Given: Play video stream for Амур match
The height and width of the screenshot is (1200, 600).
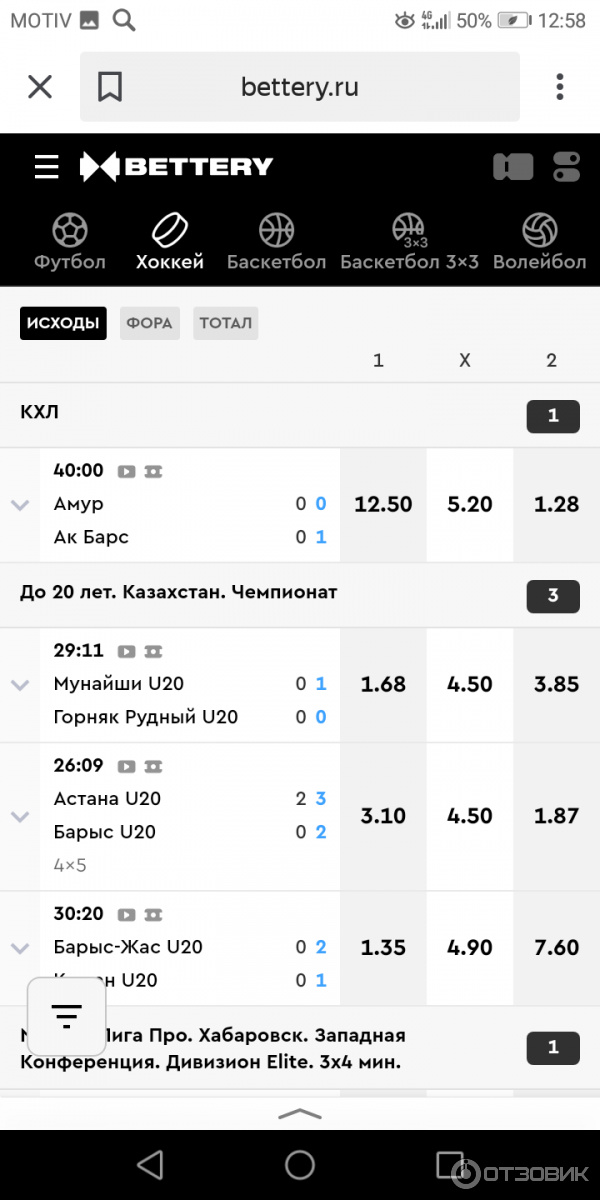Looking at the screenshot, I should coord(127,471).
